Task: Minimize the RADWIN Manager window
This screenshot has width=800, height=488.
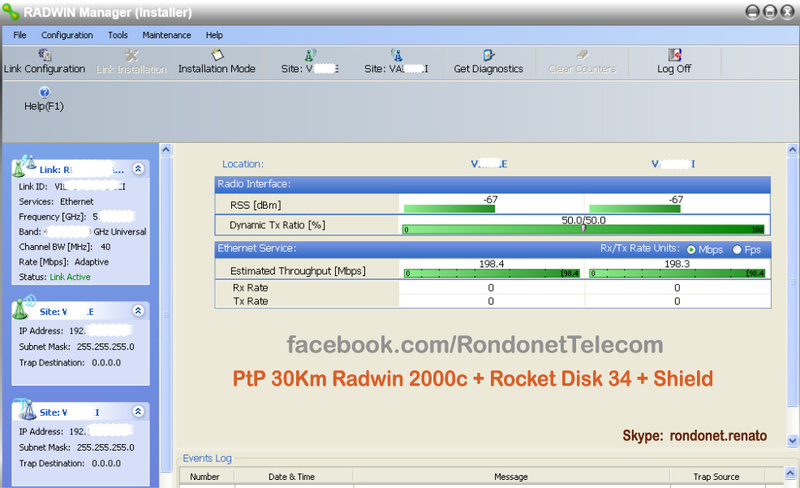Action: 753,12
